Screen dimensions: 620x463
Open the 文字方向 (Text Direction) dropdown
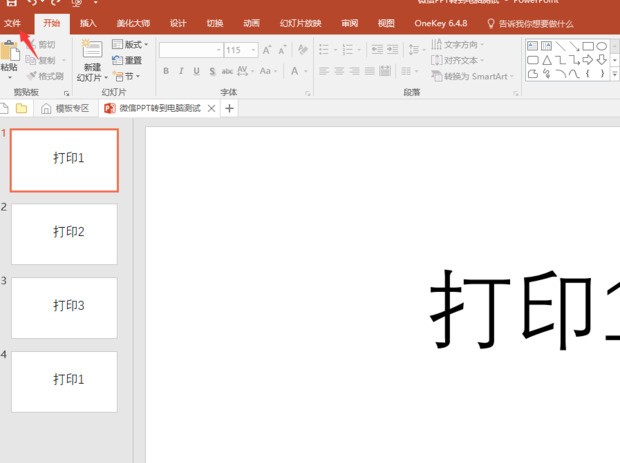459,45
